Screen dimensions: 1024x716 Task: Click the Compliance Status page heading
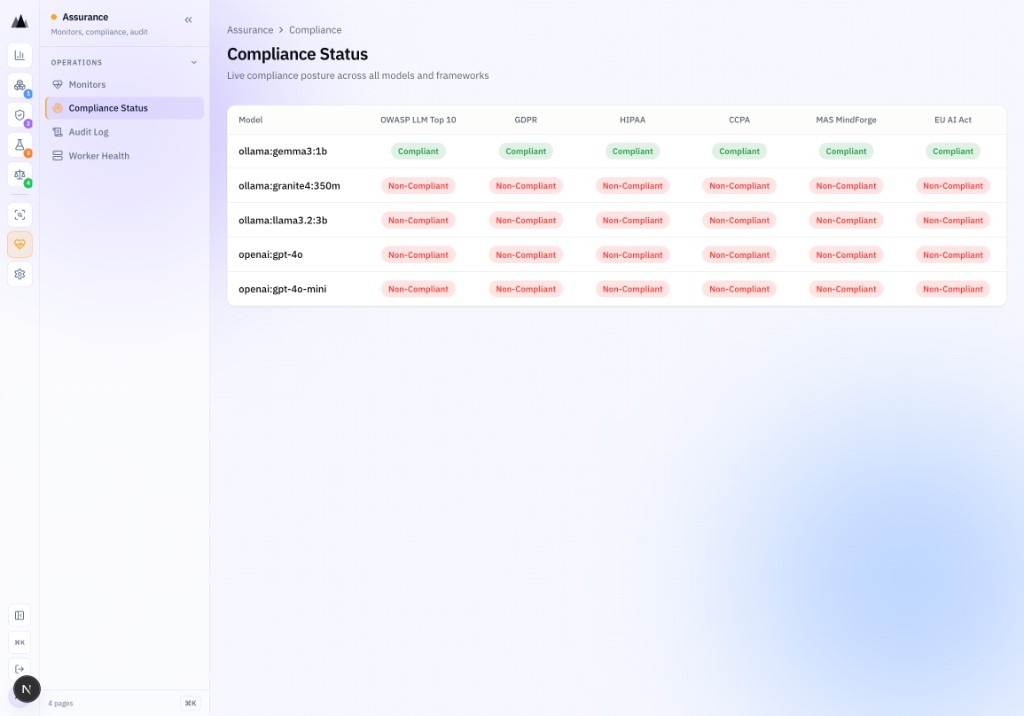tap(297, 54)
